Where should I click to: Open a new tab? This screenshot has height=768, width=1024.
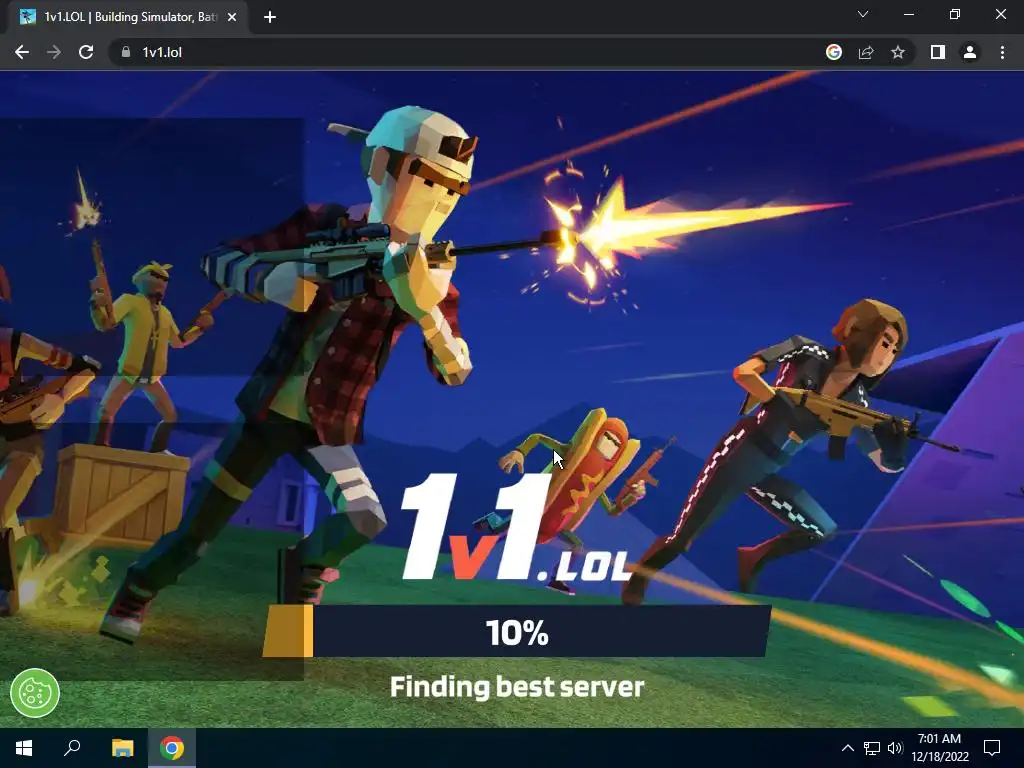tap(270, 17)
